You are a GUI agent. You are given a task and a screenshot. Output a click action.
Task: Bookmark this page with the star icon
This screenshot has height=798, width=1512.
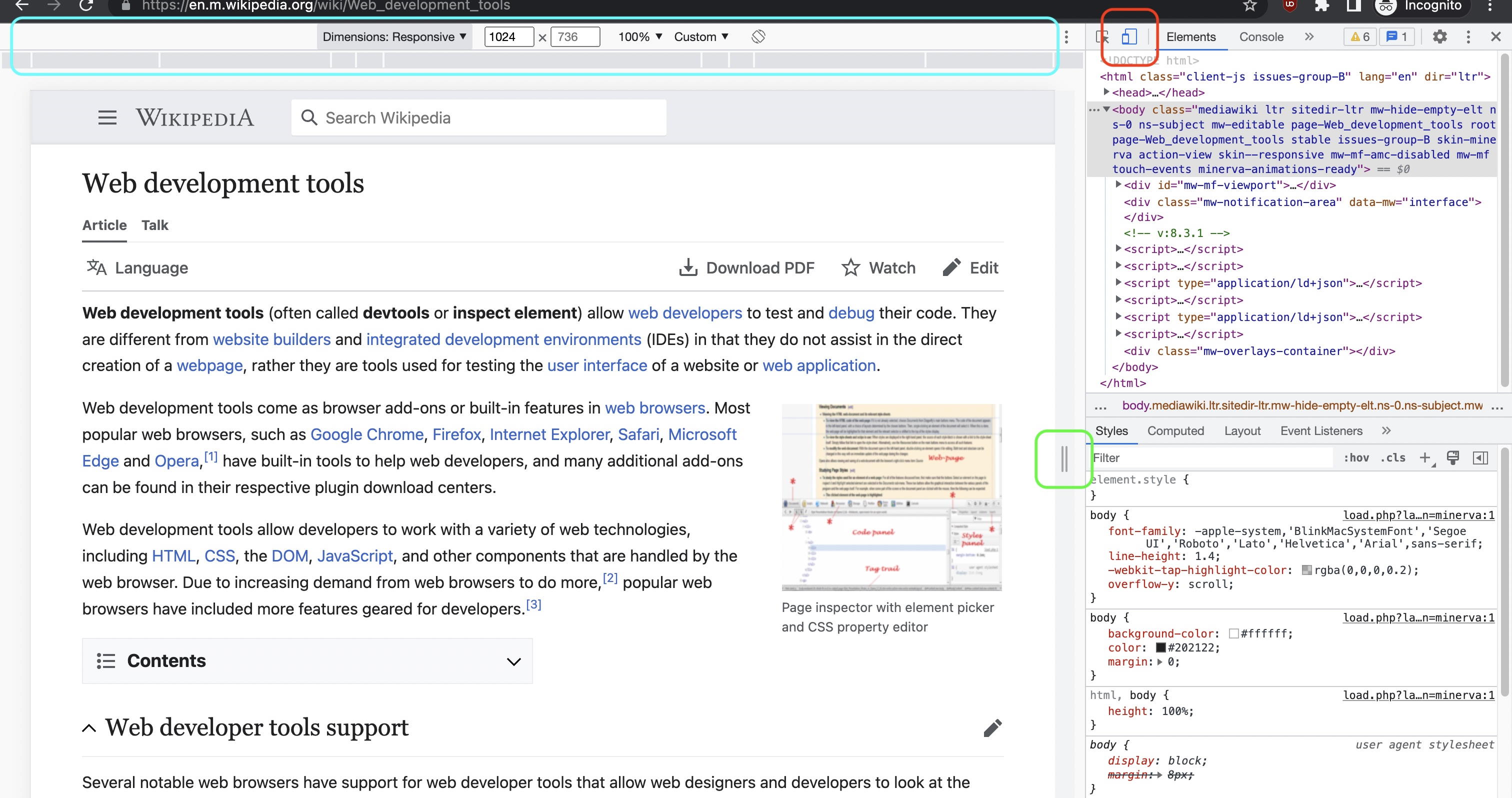(x=1249, y=5)
